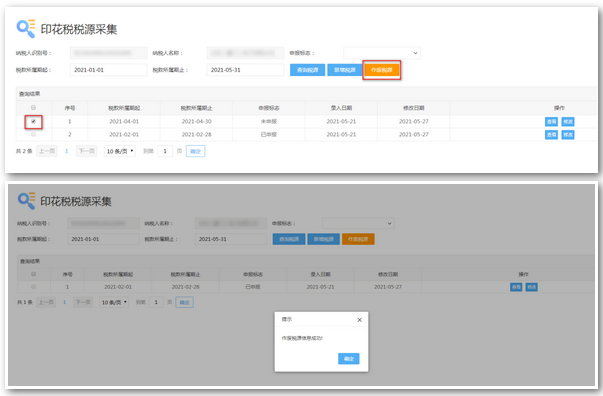Check the upper panel's 已申报 row checkbox
Screen dimensions: 603x396
click(33, 134)
